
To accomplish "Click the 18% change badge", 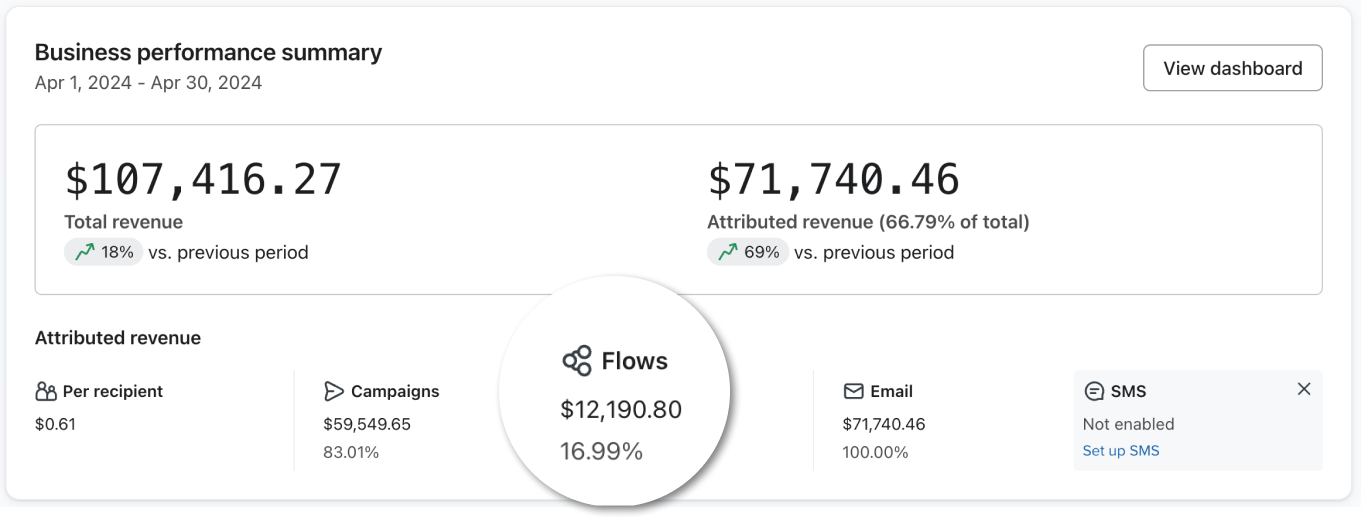I will 104,252.
